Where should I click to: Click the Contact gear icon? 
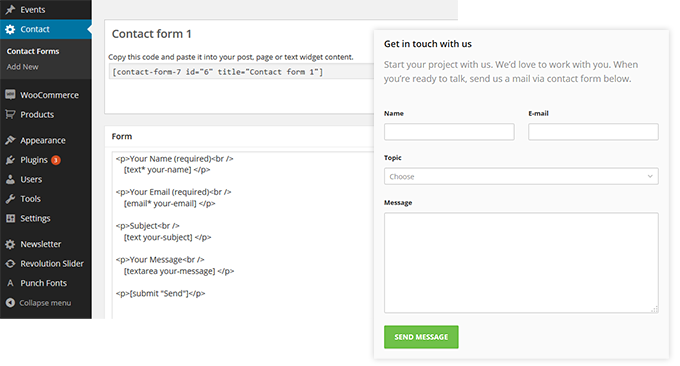10,29
